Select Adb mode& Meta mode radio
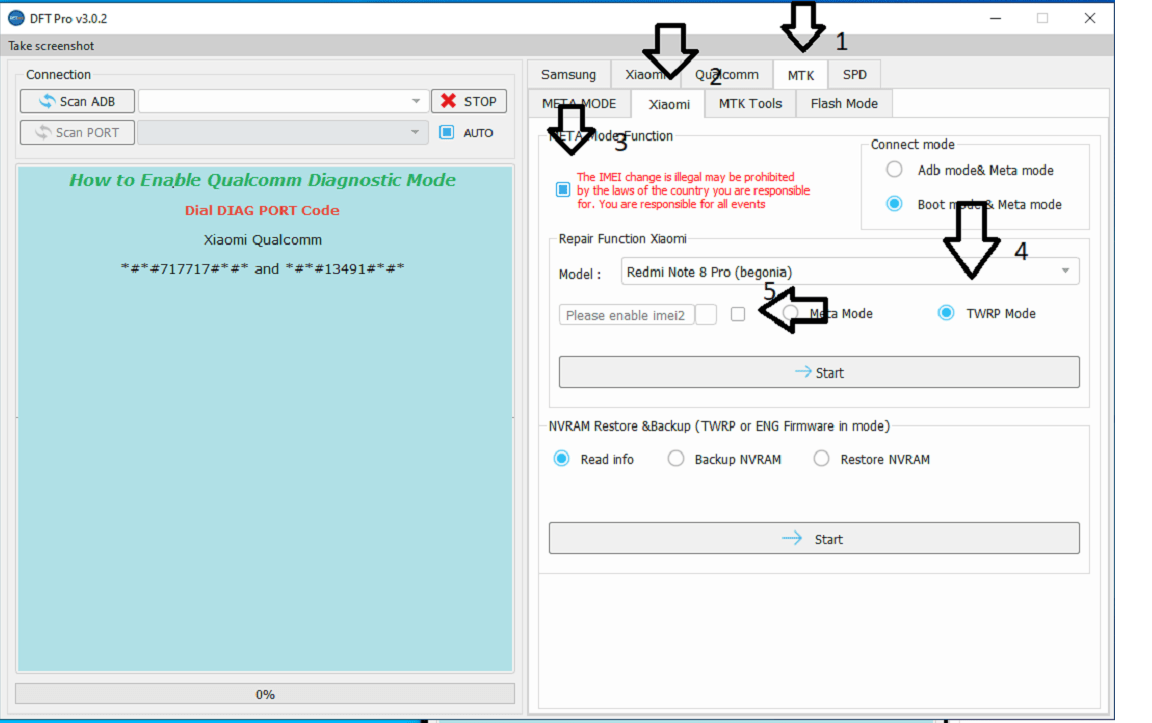The image size is (1152, 723). [894, 170]
